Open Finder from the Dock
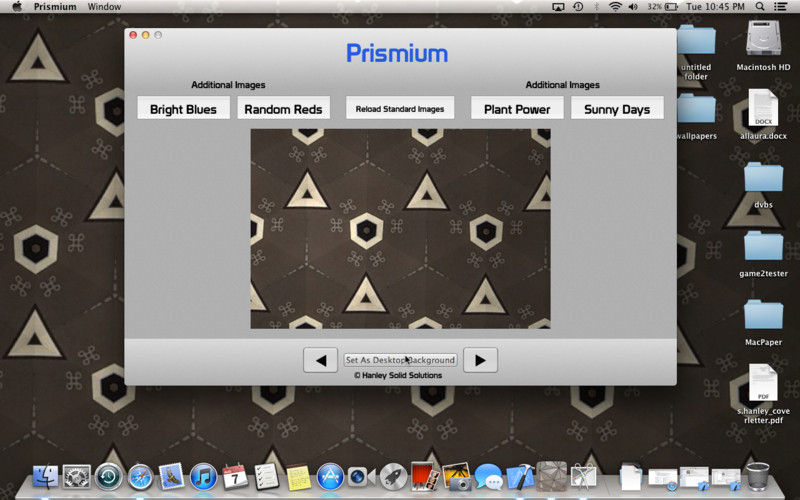 [46, 477]
